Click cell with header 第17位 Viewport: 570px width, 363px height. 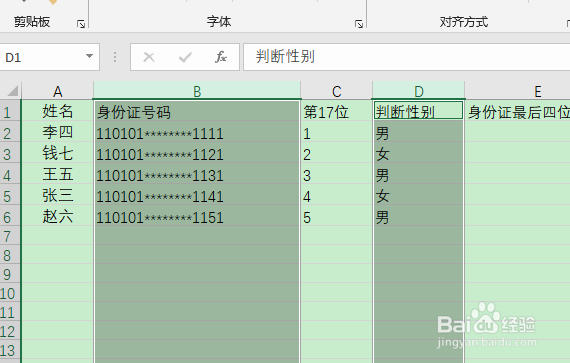click(x=337, y=111)
